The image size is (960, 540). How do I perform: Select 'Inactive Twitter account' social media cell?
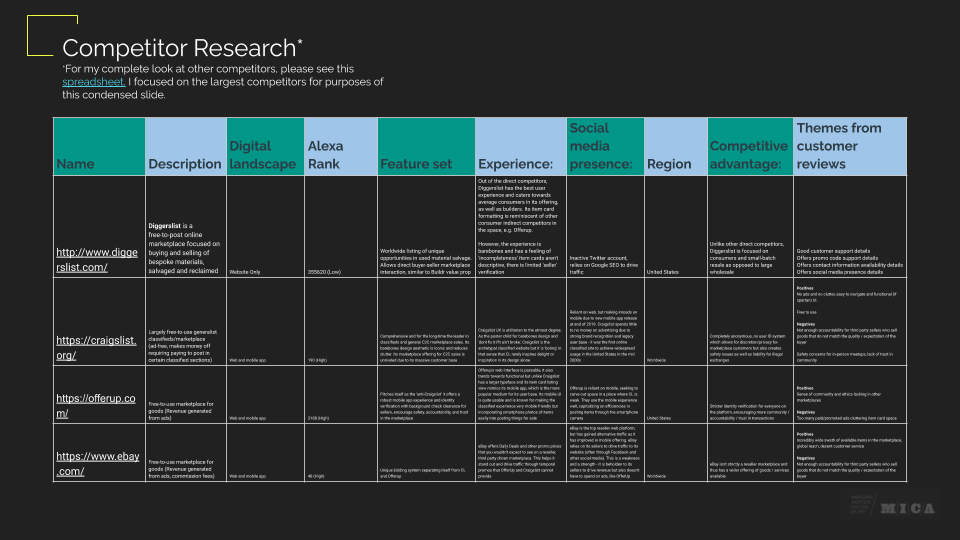pyautogui.click(x=606, y=227)
